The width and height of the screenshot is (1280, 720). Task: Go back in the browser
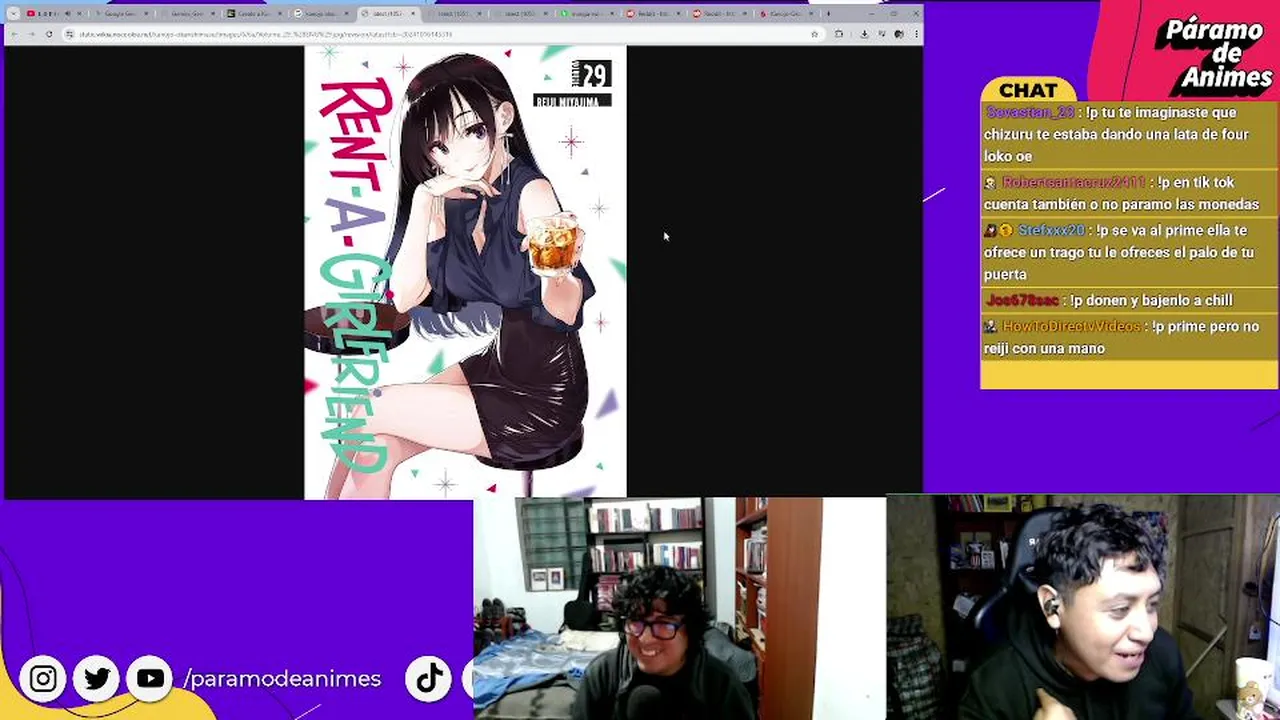(14, 34)
